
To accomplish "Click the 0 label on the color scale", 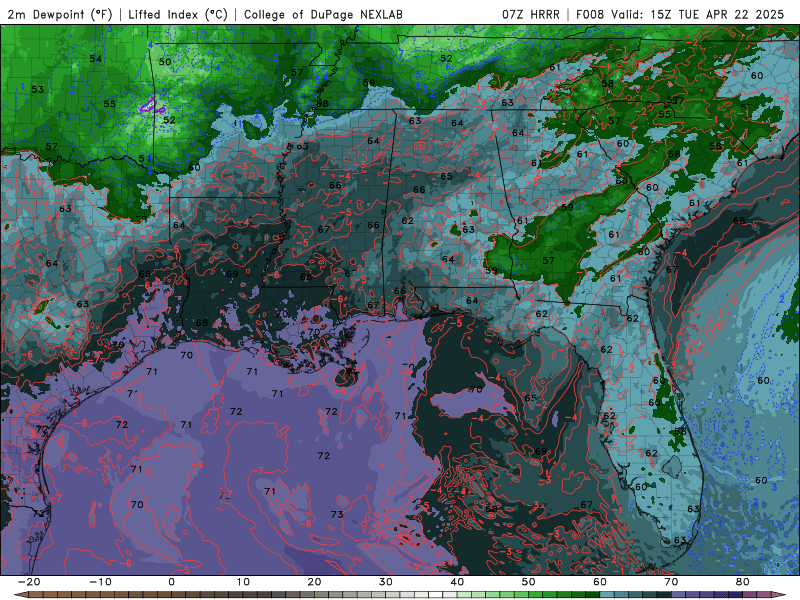I will [171, 582].
